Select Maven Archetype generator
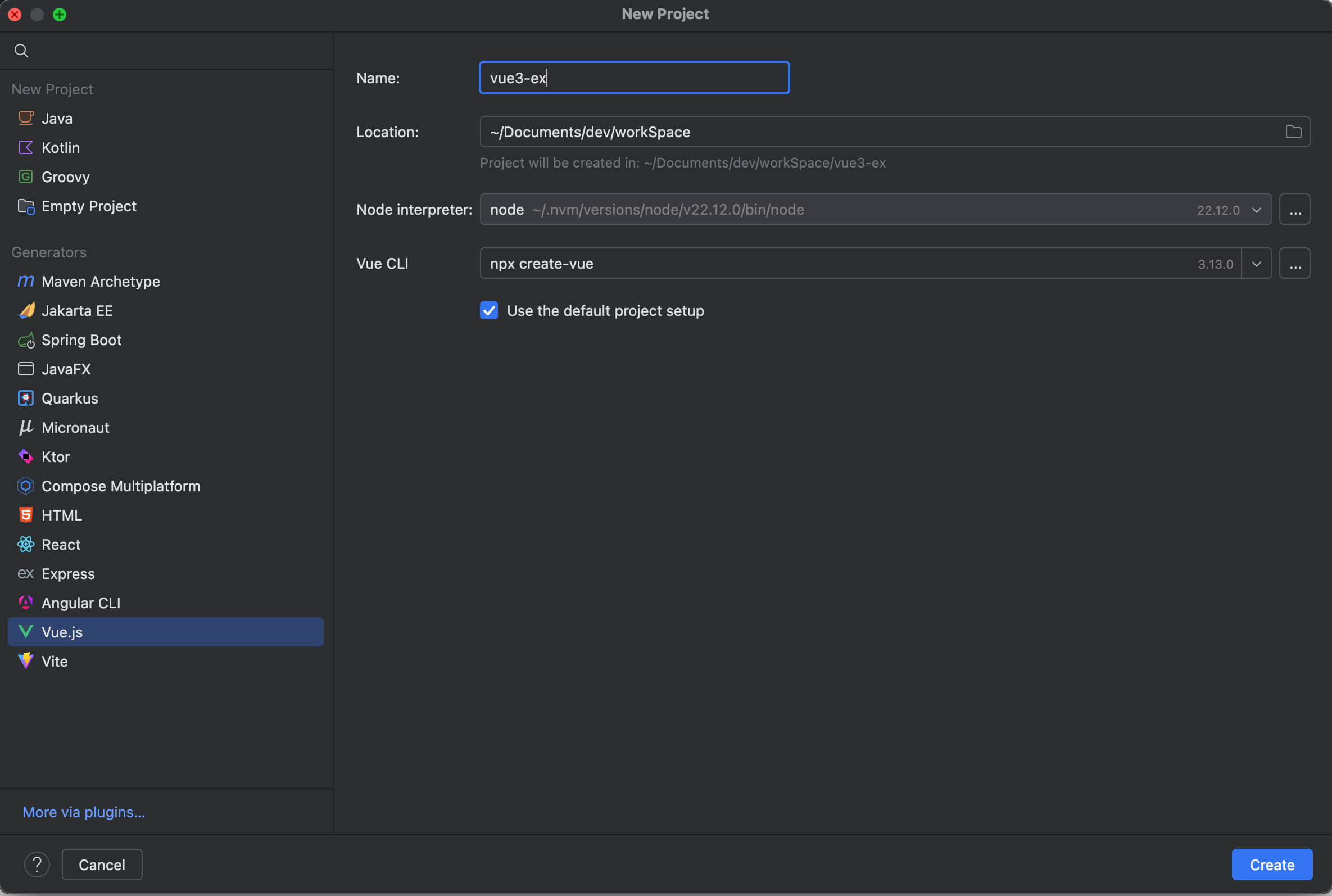1332x896 pixels. tap(101, 282)
